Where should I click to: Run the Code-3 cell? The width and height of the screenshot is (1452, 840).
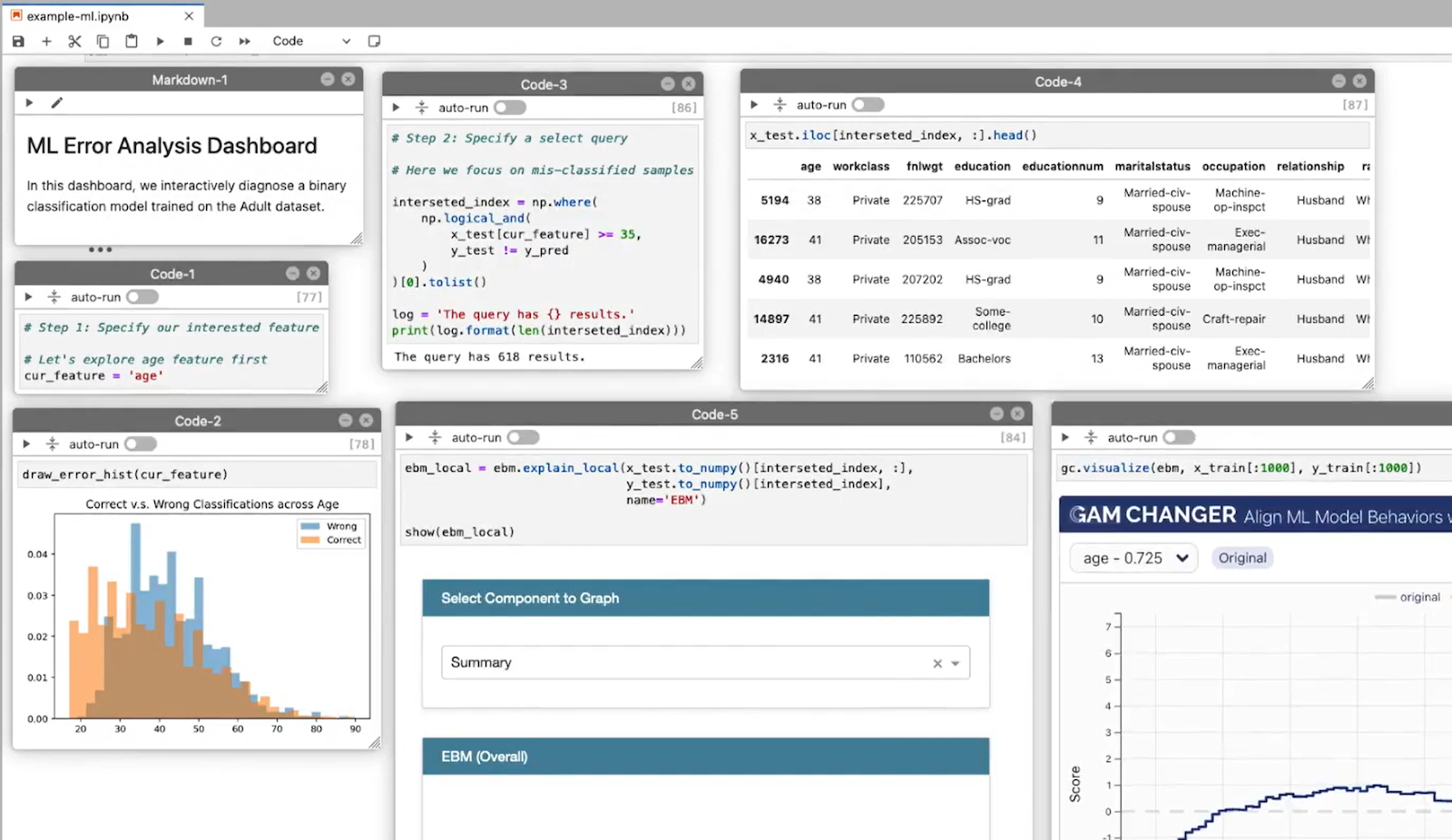coord(396,107)
